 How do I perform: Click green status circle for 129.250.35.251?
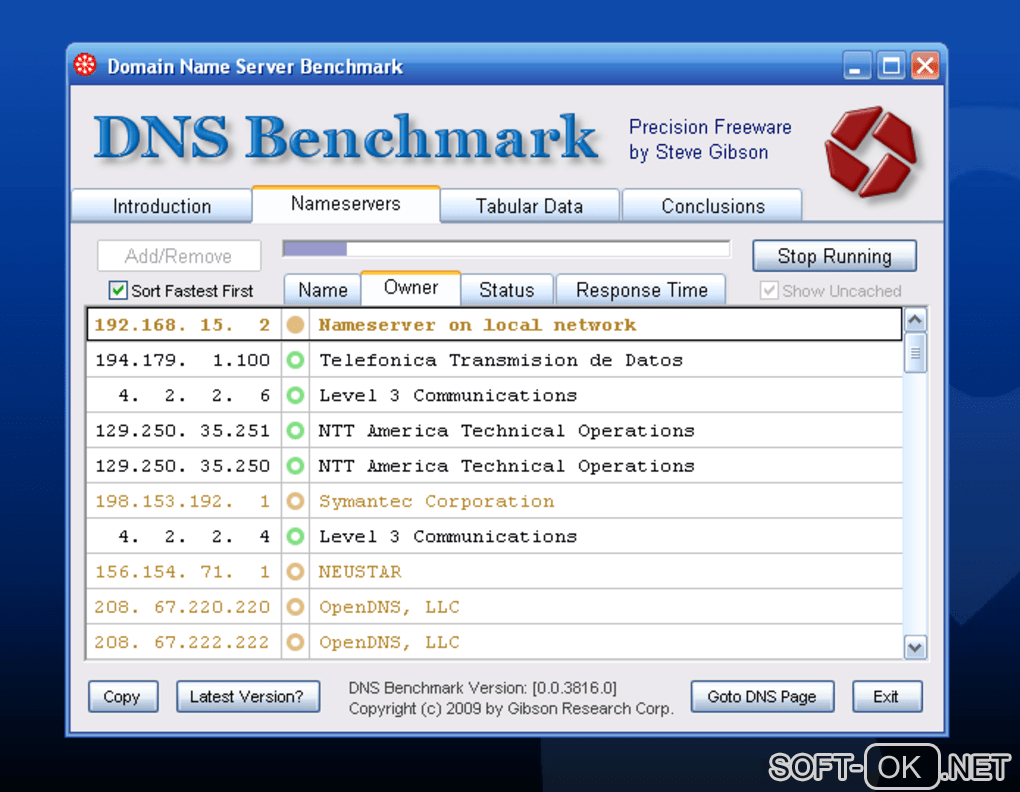click(295, 430)
